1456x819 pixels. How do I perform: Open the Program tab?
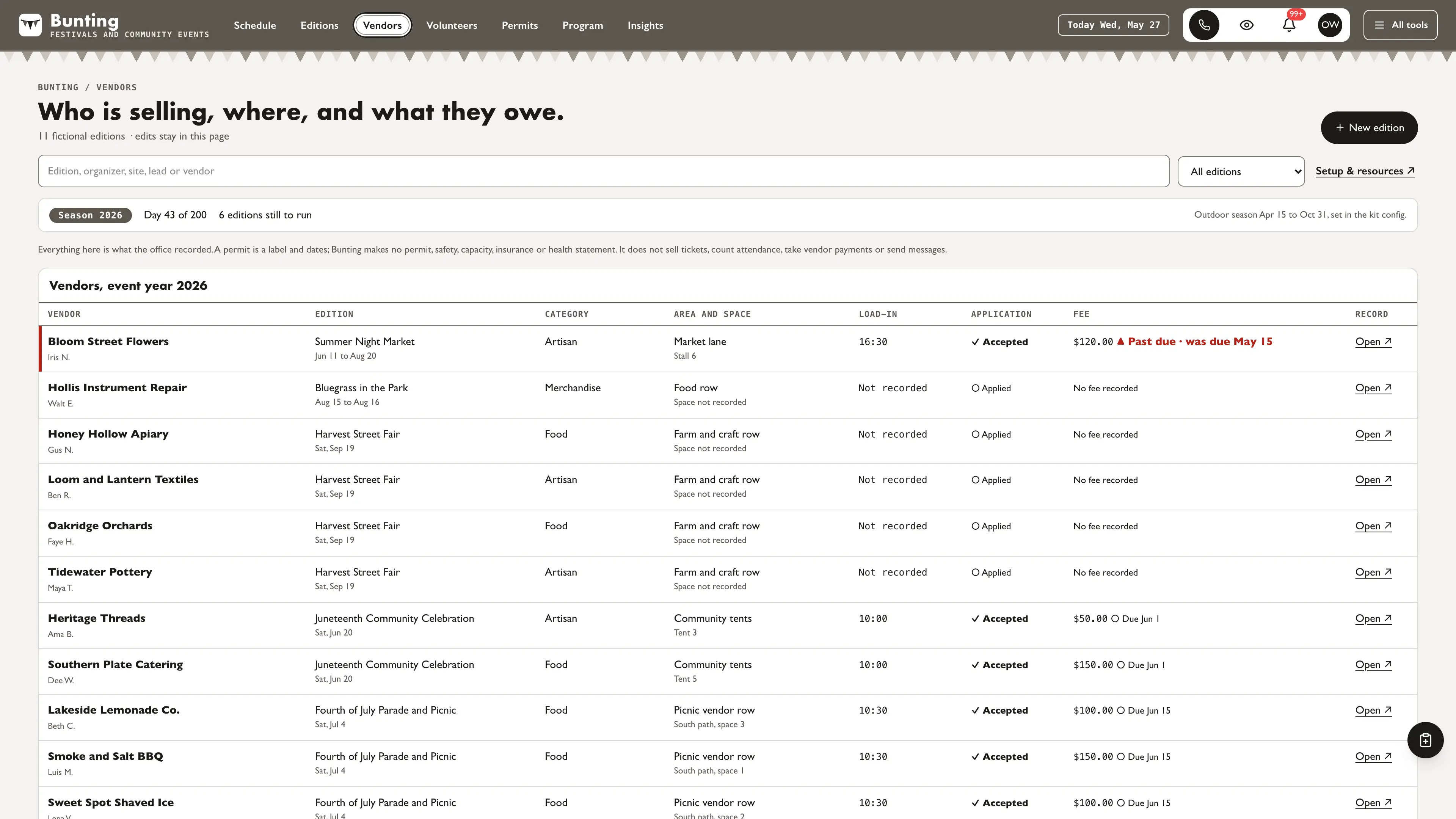(582, 25)
